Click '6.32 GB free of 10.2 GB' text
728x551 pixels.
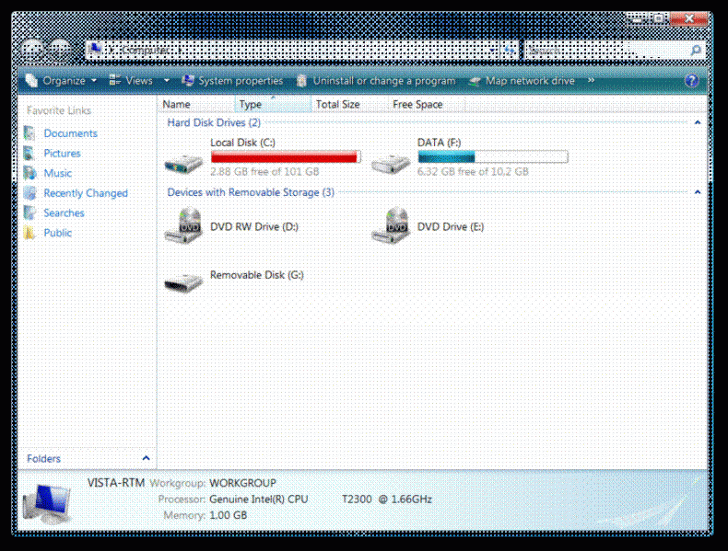click(473, 172)
